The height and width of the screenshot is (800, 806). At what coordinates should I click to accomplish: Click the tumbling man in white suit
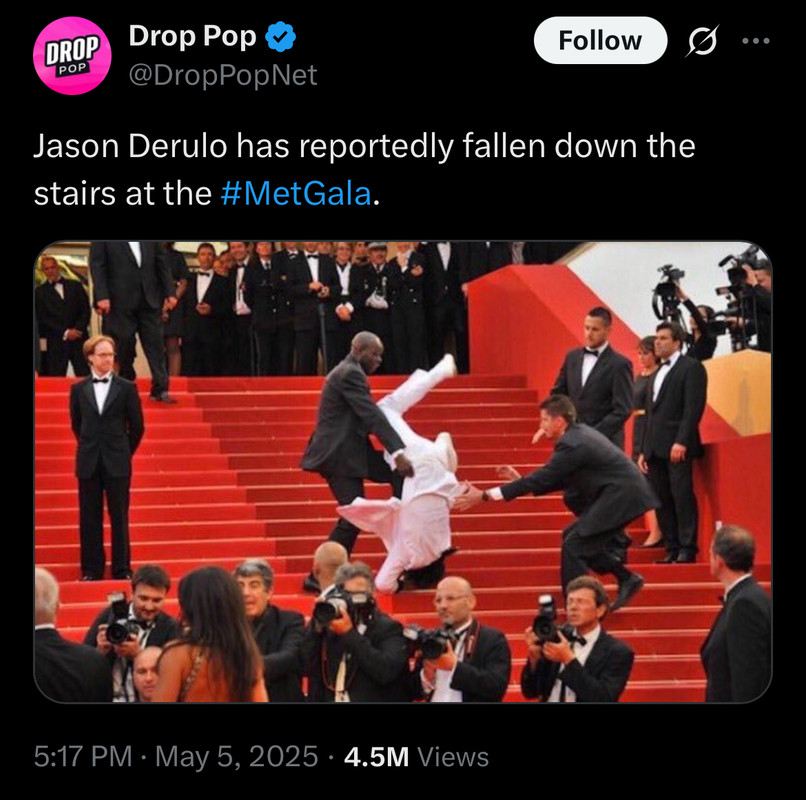click(x=411, y=478)
